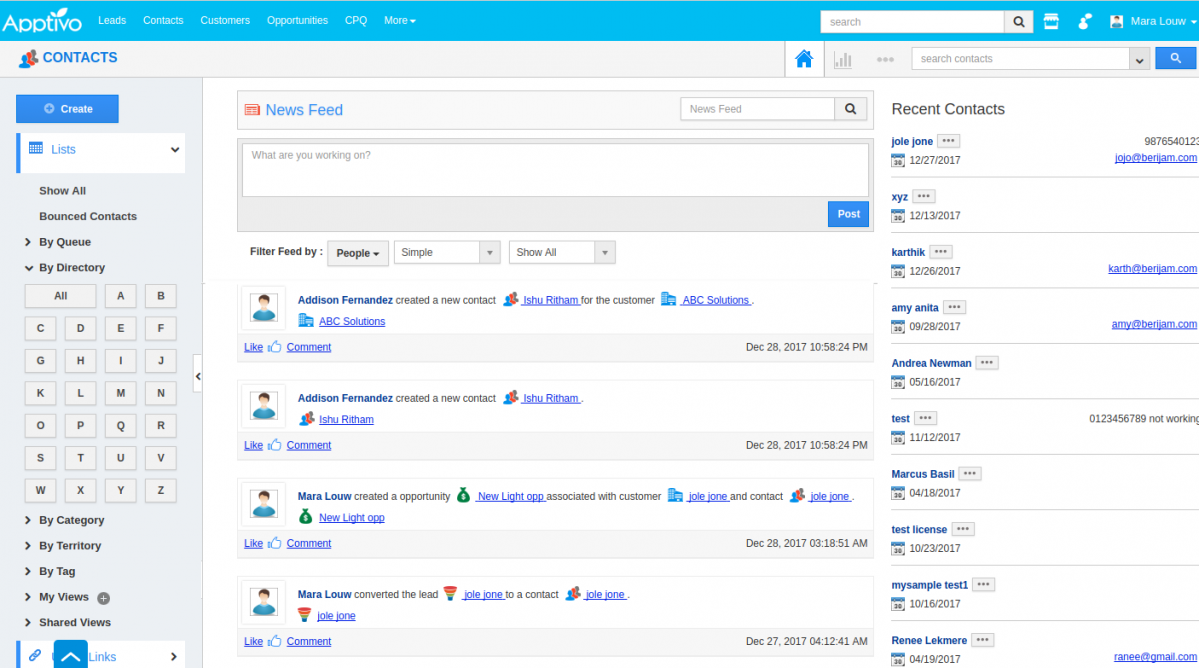Filter directory by All button
The image size is (1199, 668).
pos(60,296)
